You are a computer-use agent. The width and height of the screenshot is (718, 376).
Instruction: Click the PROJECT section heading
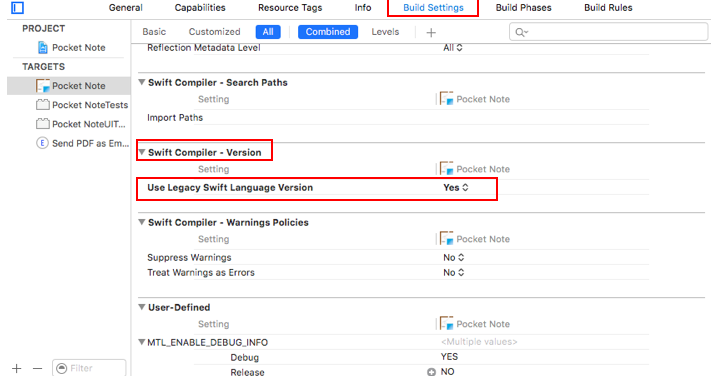point(44,28)
